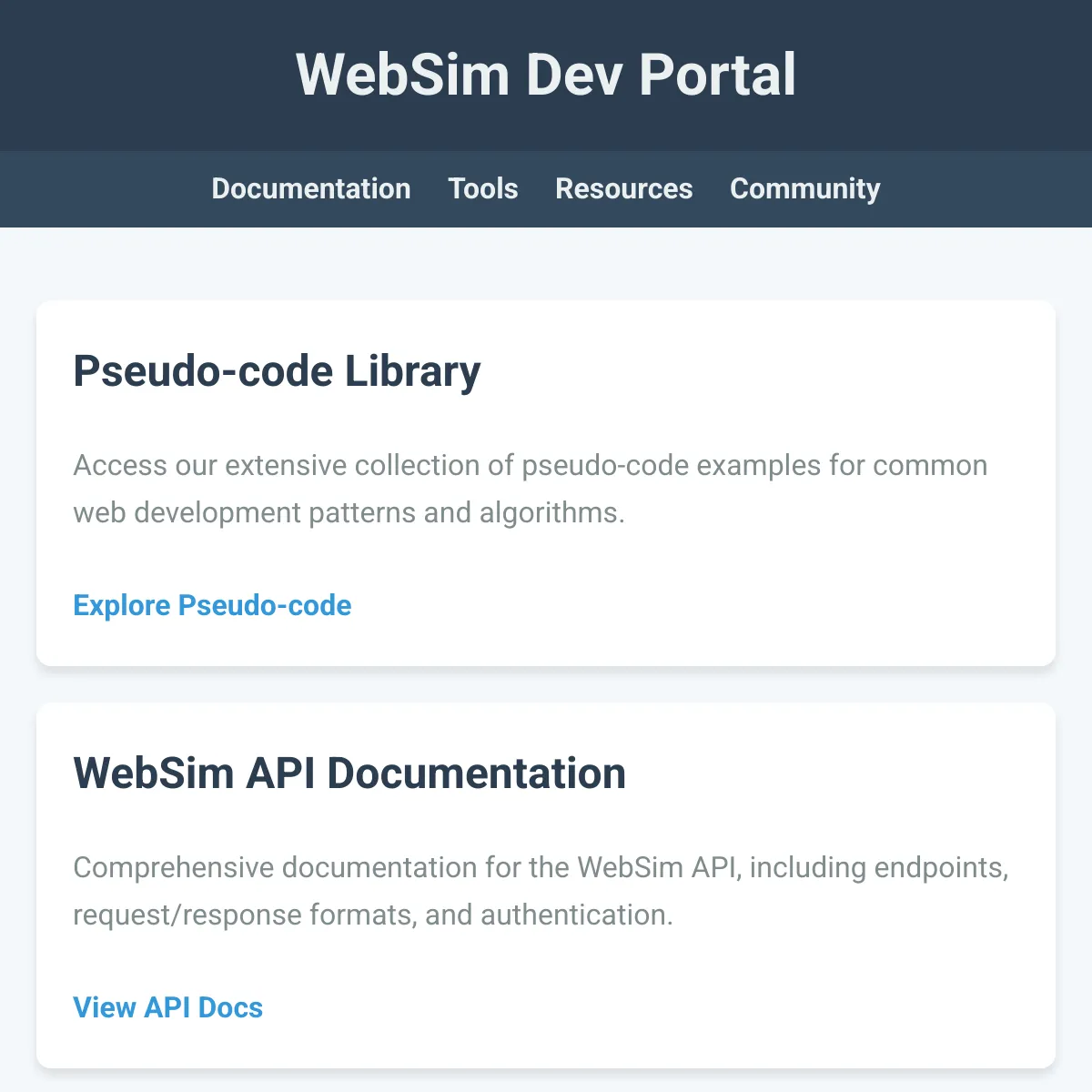Open the Community section
The height and width of the screenshot is (1092, 1092).
click(x=804, y=189)
